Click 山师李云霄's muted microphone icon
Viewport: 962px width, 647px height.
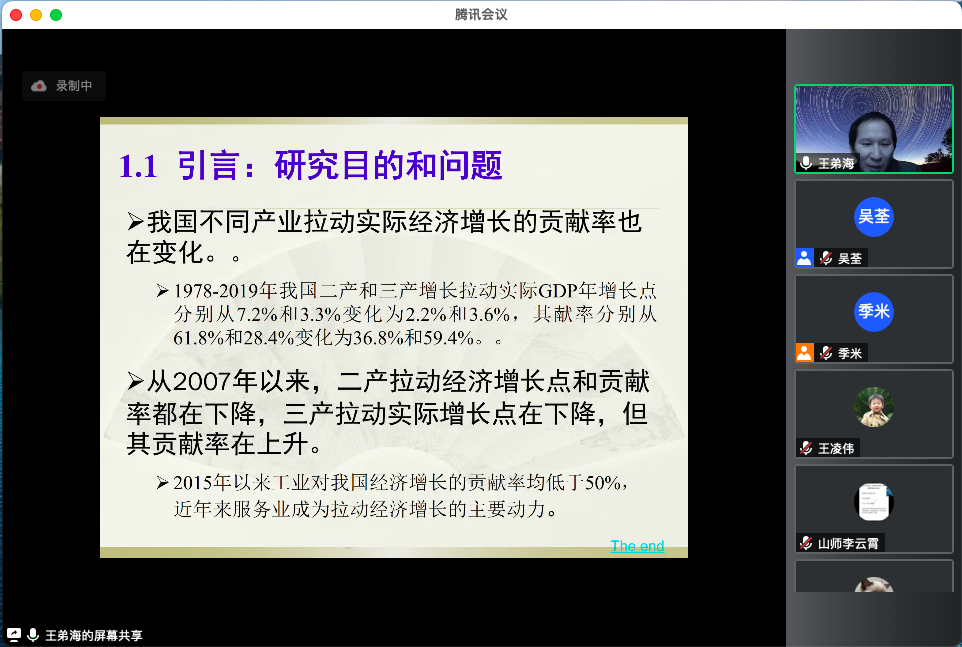click(806, 542)
